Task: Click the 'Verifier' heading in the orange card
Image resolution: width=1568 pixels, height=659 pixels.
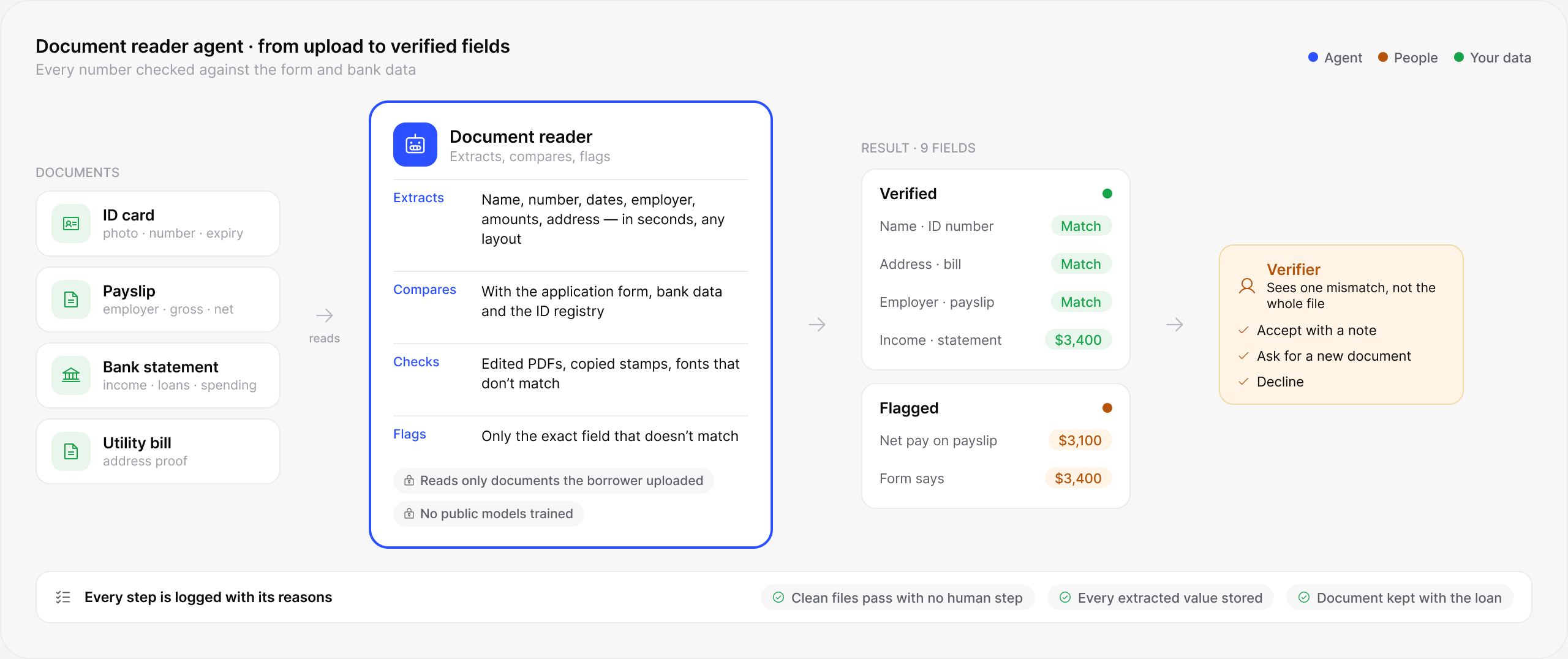Action: [x=1293, y=269]
